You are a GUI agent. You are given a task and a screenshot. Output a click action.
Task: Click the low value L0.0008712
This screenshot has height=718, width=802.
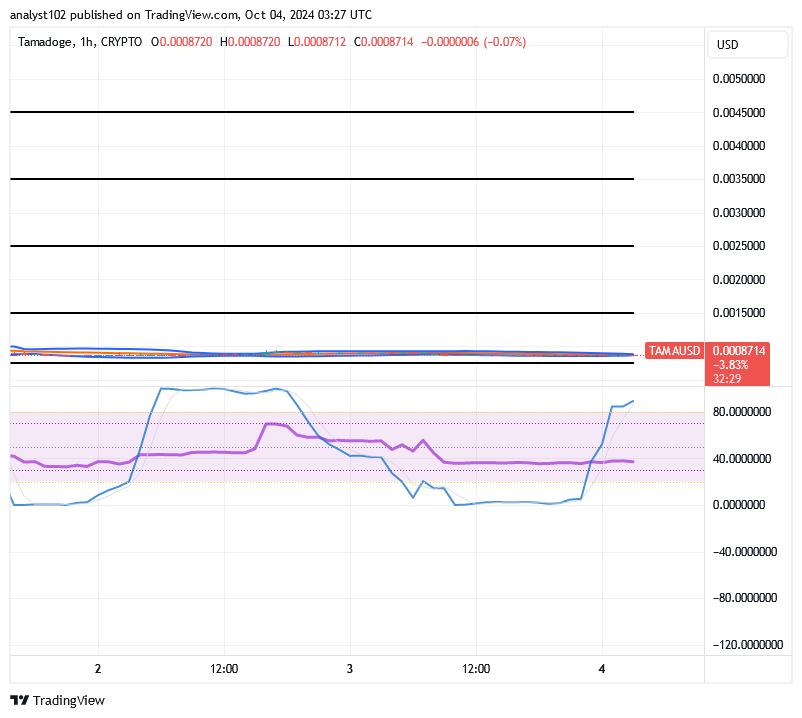317,42
